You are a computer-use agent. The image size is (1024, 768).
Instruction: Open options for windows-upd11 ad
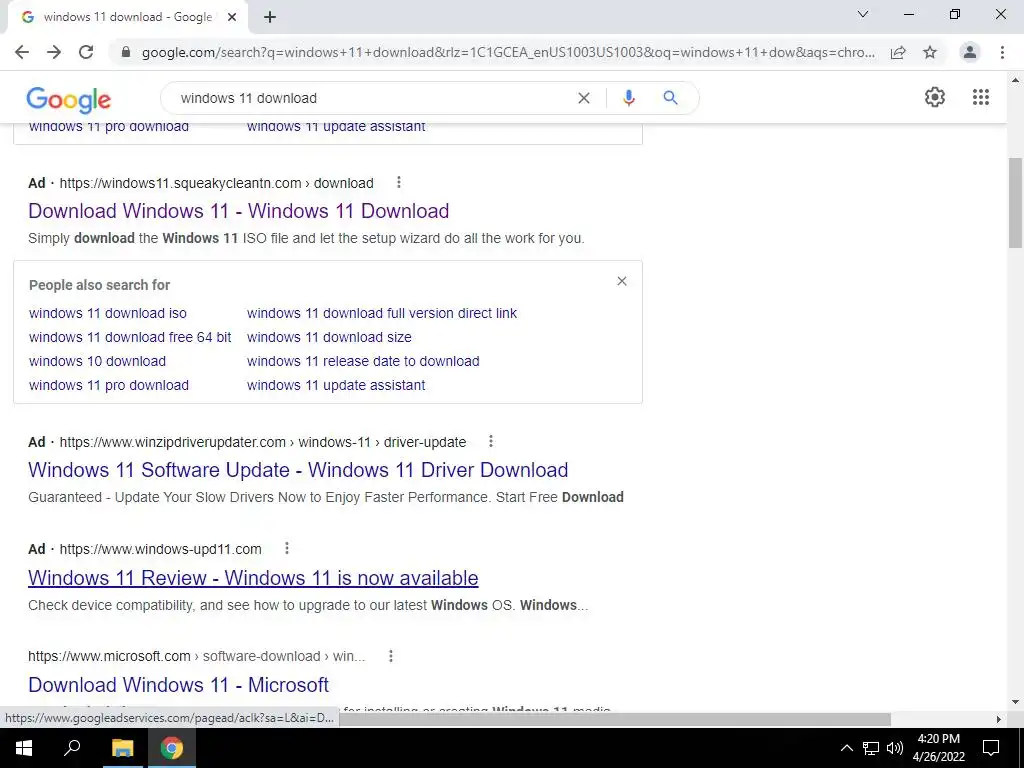click(286, 549)
